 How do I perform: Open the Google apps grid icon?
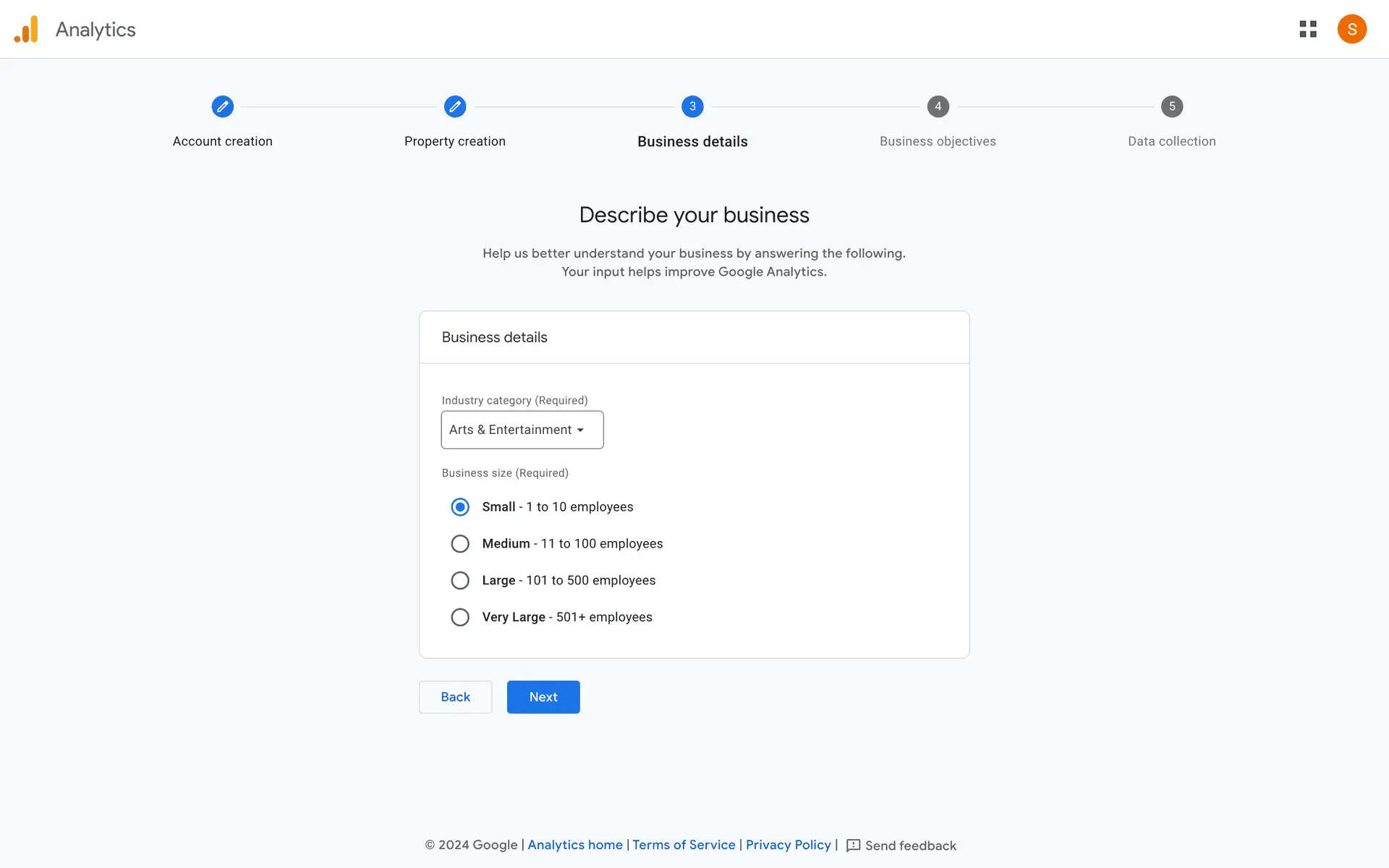tap(1308, 29)
